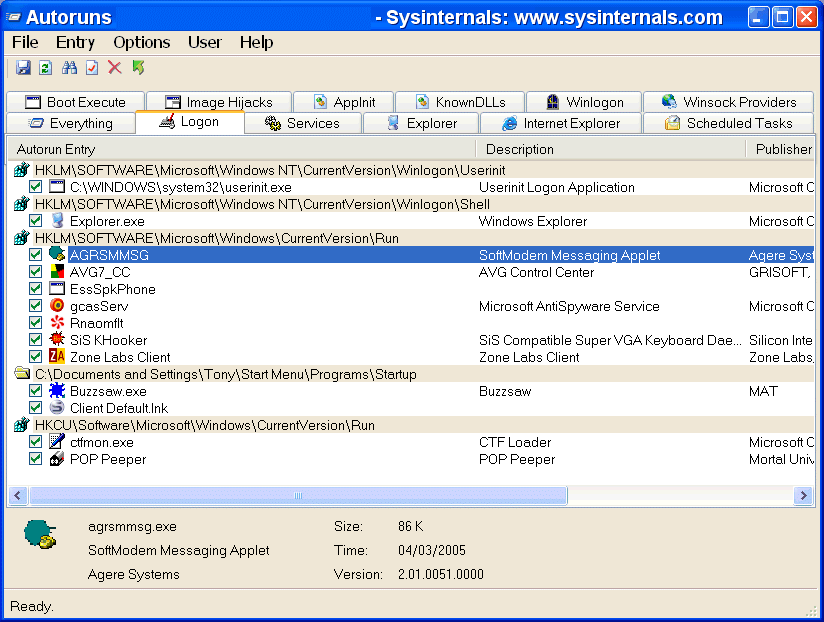
Task: Click the Zone Labs Client ZA icon
Action: click(57, 356)
